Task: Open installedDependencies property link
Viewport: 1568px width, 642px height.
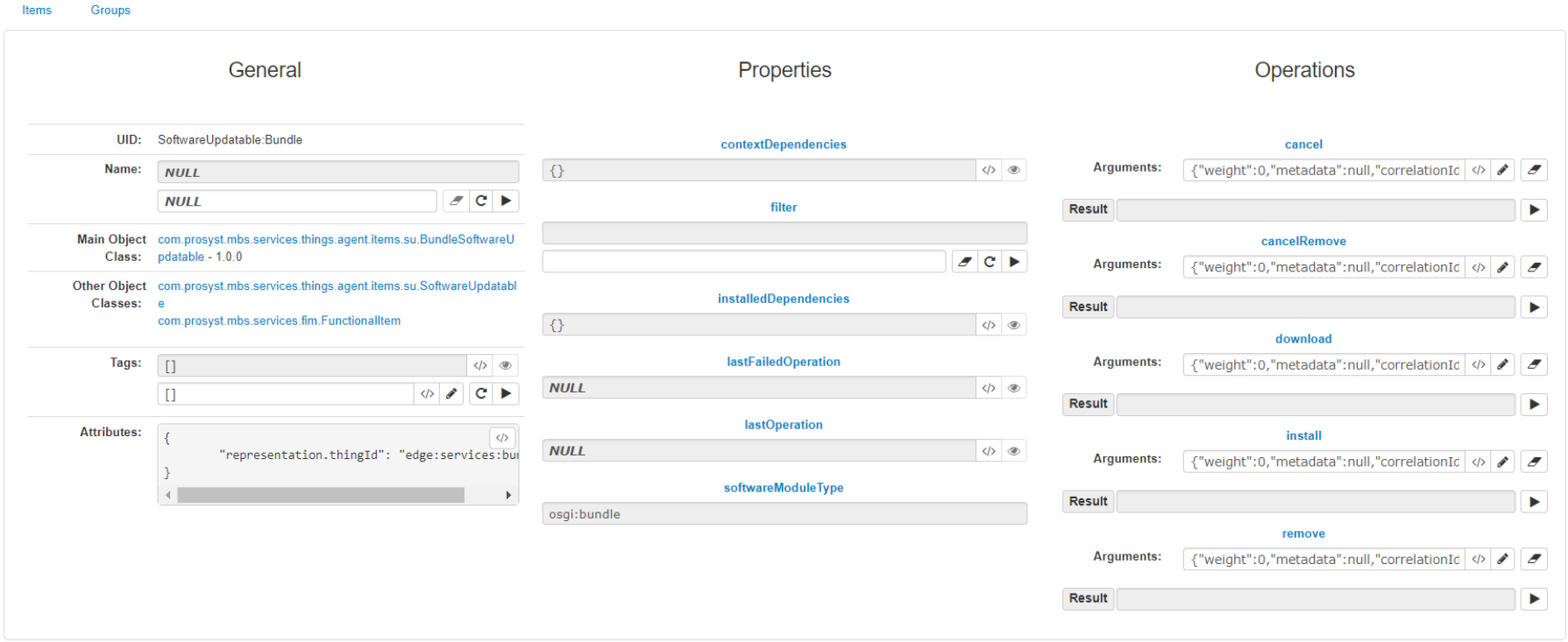Action: (x=784, y=299)
